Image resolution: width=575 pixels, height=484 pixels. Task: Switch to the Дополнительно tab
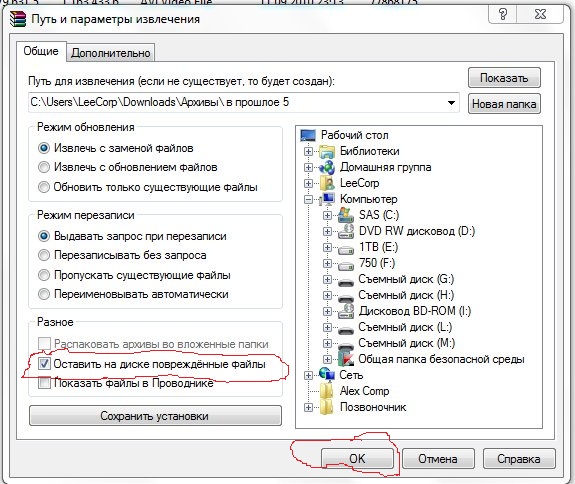111,53
